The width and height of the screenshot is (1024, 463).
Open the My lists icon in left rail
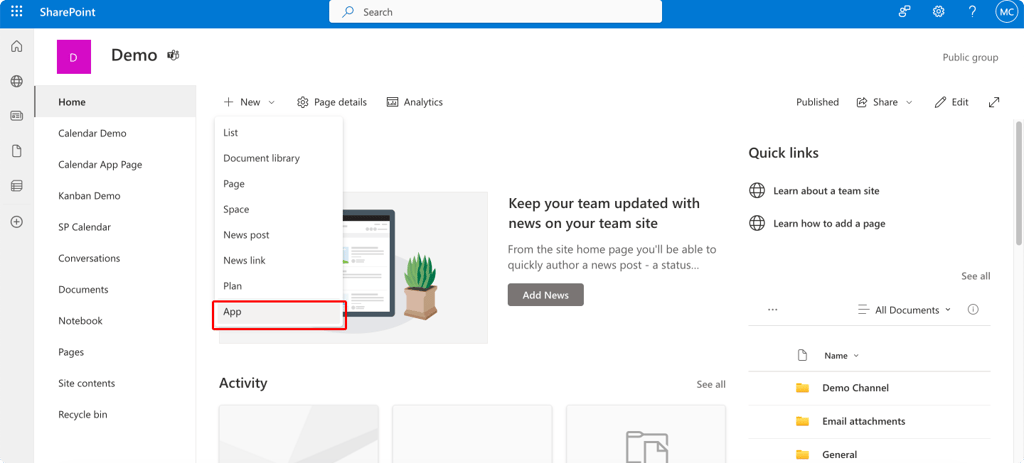pyautogui.click(x=17, y=186)
